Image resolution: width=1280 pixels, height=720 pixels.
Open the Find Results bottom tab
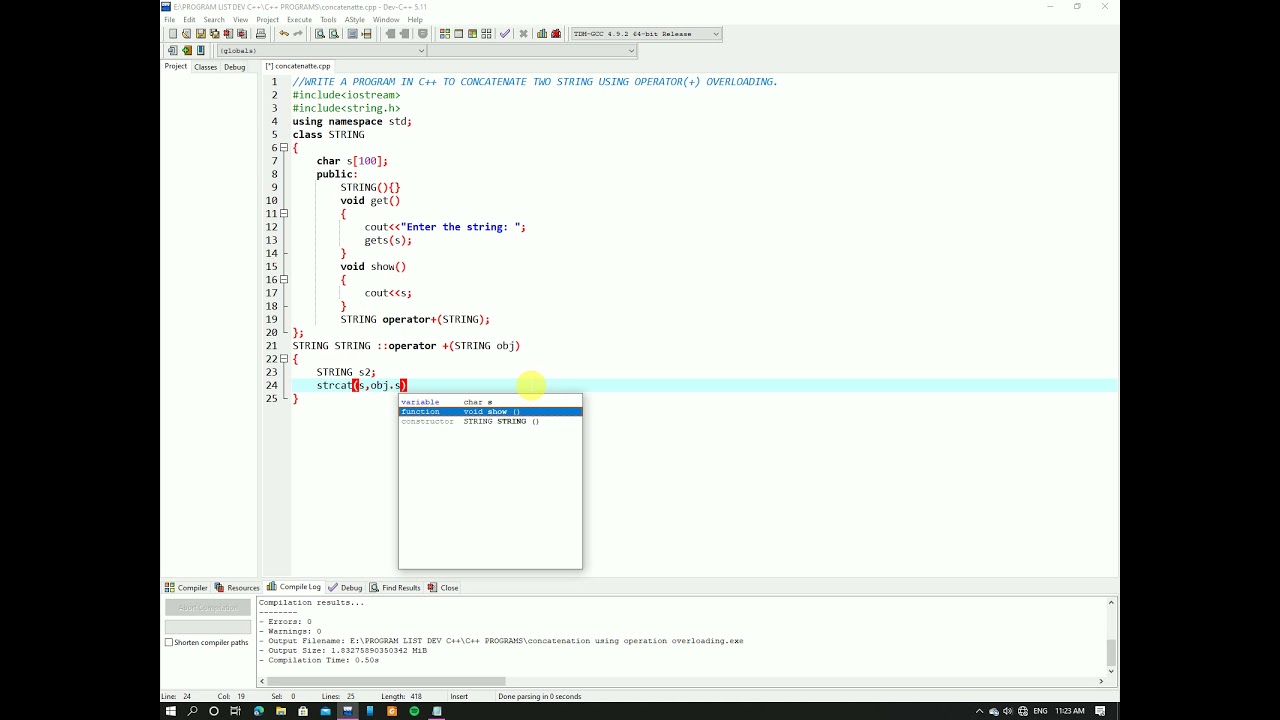click(395, 587)
